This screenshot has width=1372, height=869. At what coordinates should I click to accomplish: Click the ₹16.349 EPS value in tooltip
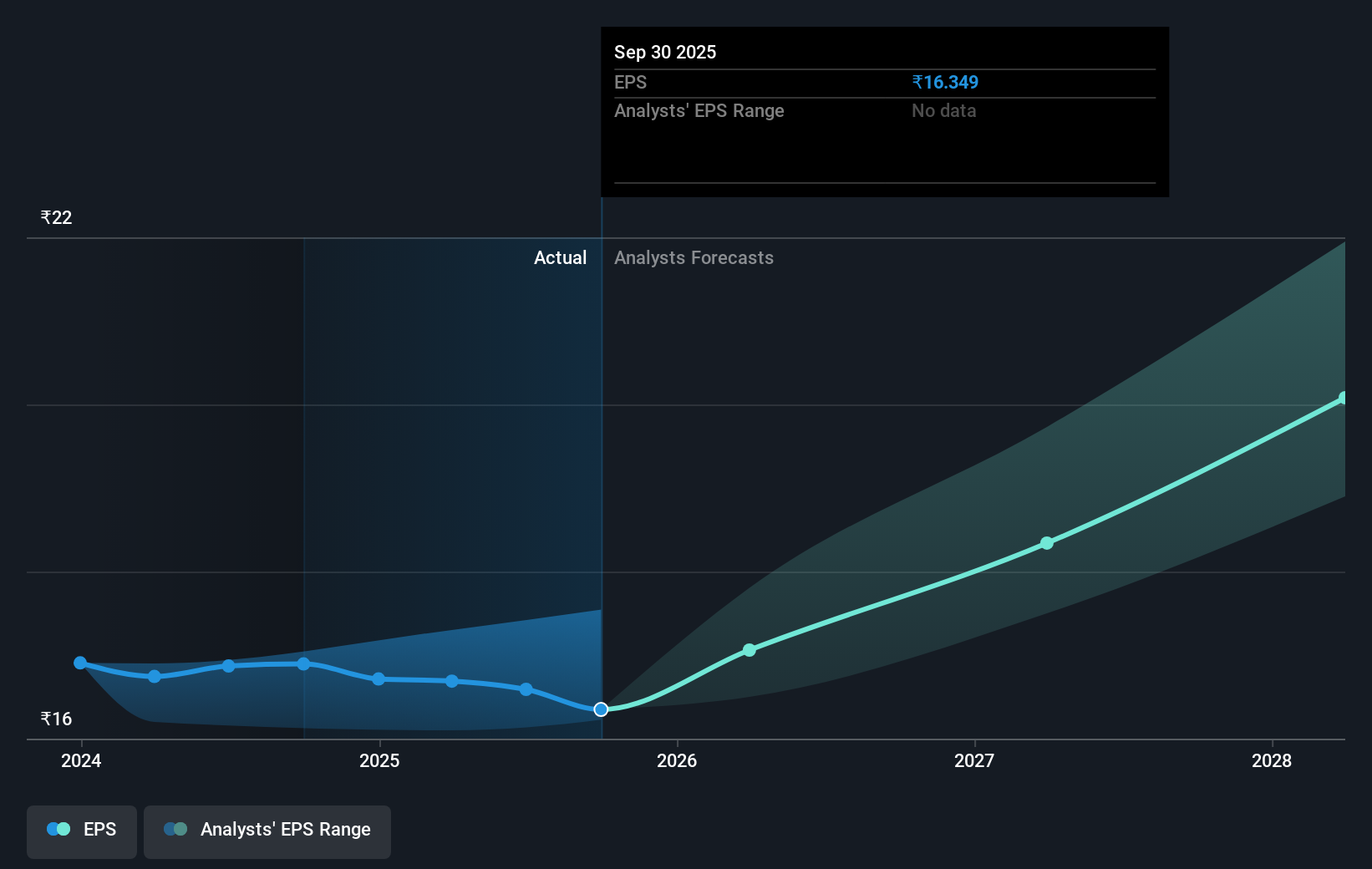[x=945, y=83]
